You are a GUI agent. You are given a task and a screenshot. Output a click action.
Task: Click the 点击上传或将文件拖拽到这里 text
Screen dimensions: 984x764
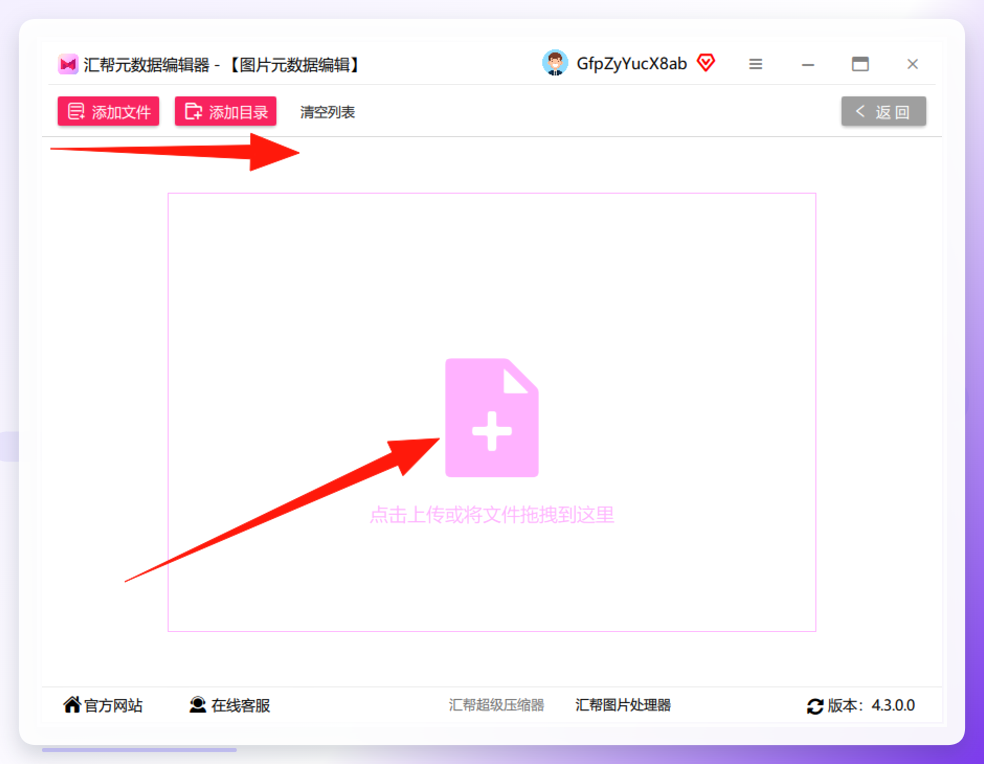[x=491, y=515]
